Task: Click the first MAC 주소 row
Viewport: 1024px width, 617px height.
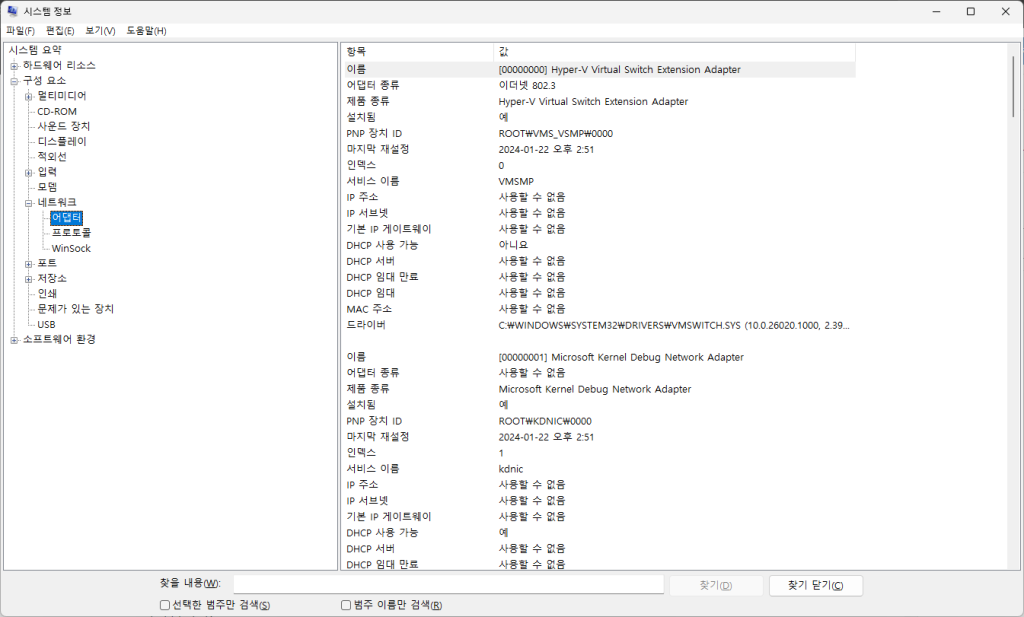Action: [599, 309]
